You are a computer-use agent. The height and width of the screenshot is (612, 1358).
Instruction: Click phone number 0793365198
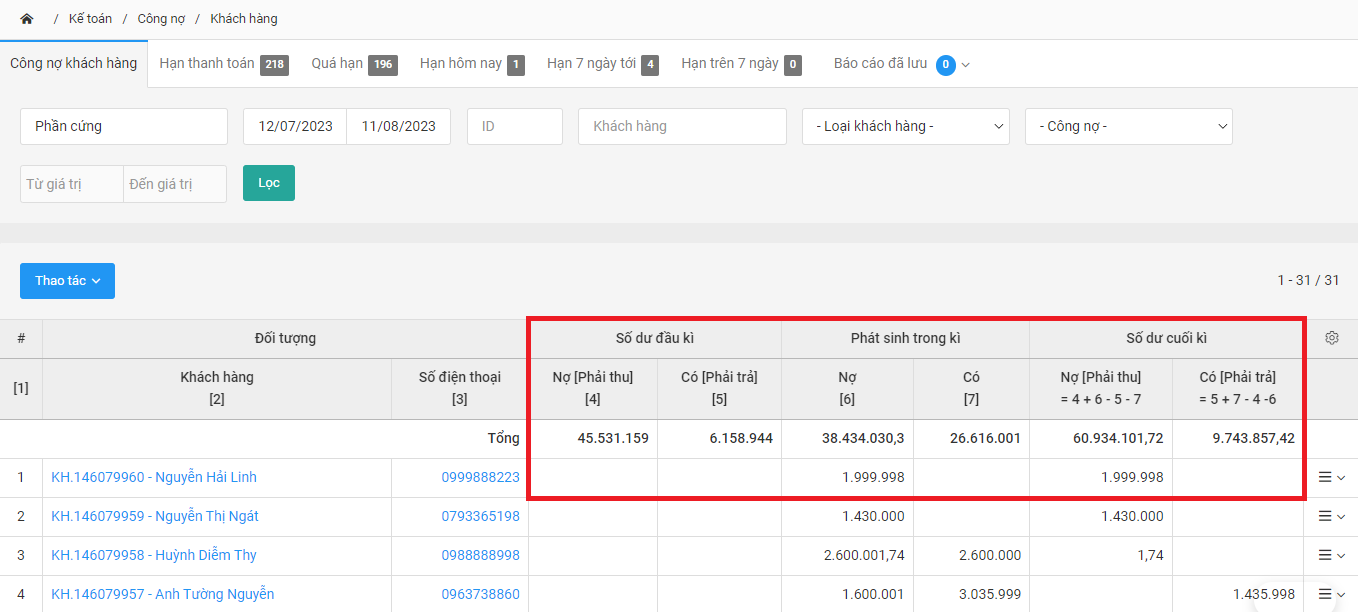tap(480, 516)
